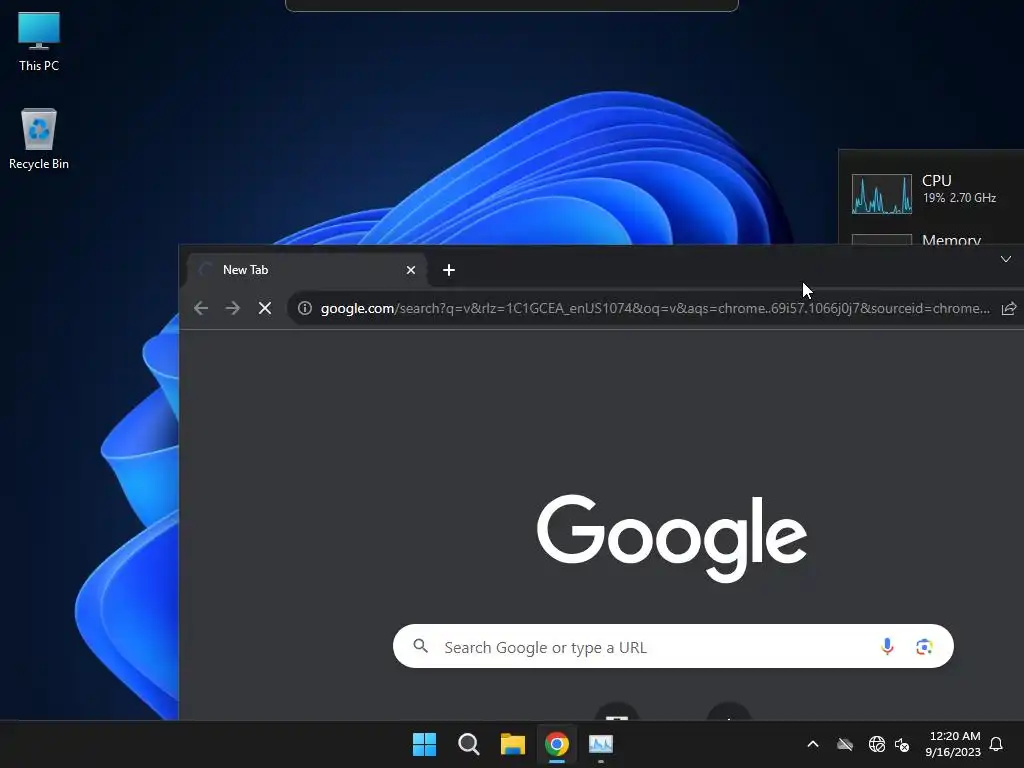Select CPU graph in Task Manager
Image resolution: width=1024 pixels, height=768 pixels.
(882, 194)
